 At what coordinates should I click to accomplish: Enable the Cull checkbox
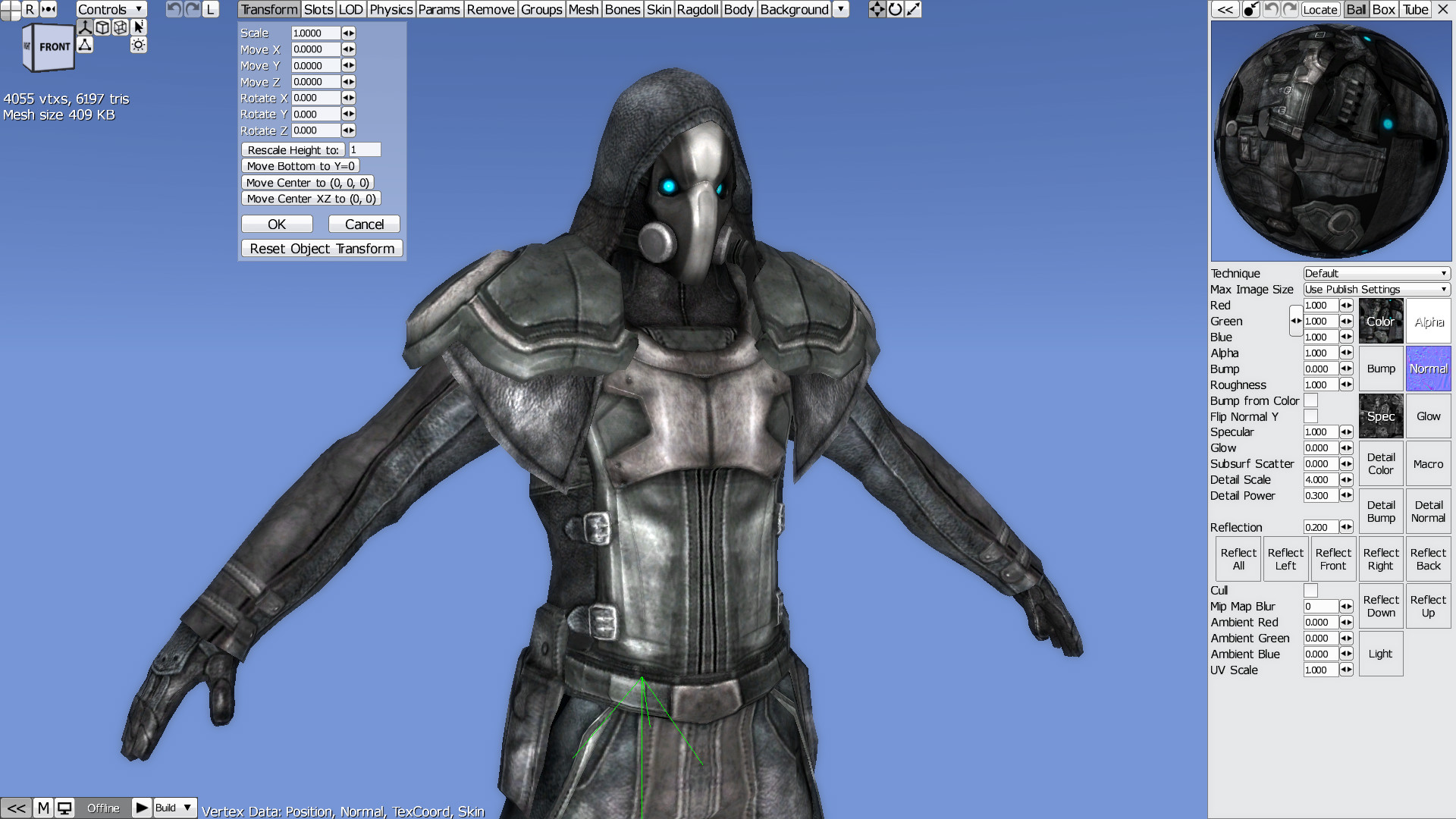coord(1310,590)
